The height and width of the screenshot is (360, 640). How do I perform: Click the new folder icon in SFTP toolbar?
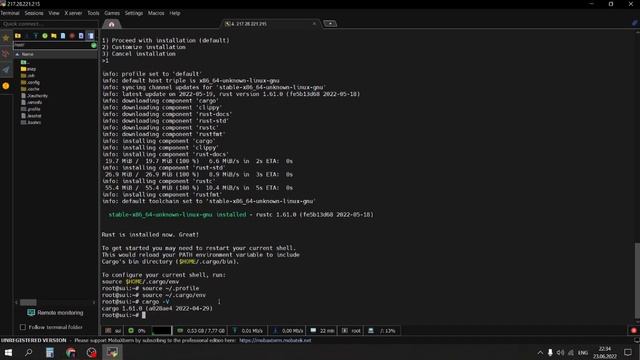pyautogui.click(x=54, y=36)
